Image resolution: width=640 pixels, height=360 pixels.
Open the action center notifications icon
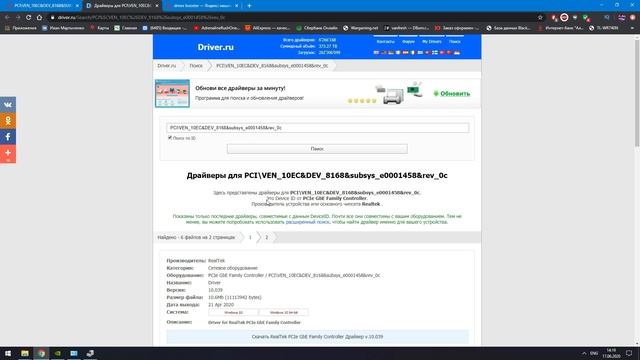pos(629,353)
